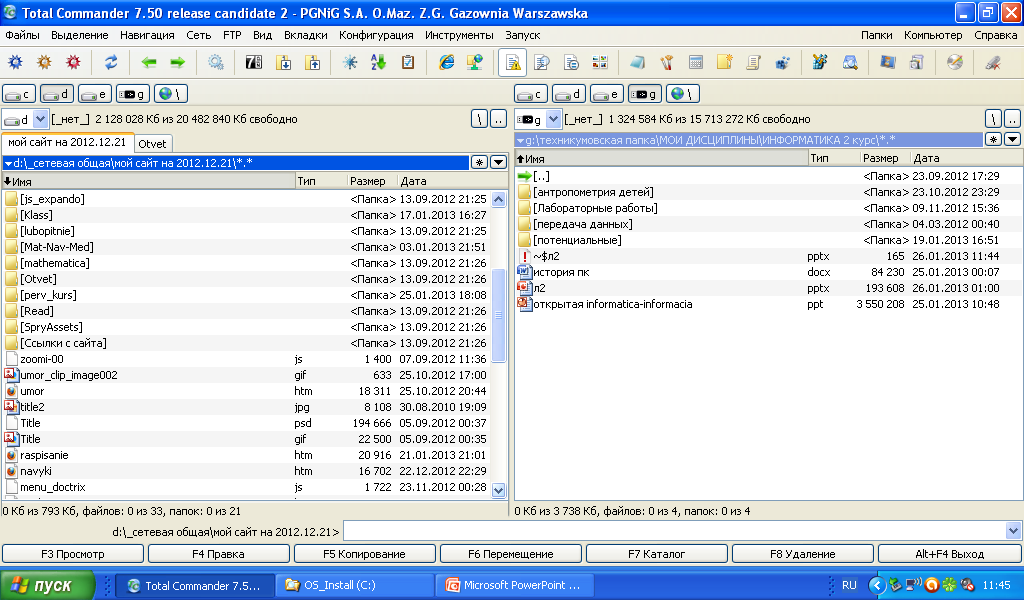Select drive e in right panel
The image size is (1024, 600).
click(x=607, y=94)
